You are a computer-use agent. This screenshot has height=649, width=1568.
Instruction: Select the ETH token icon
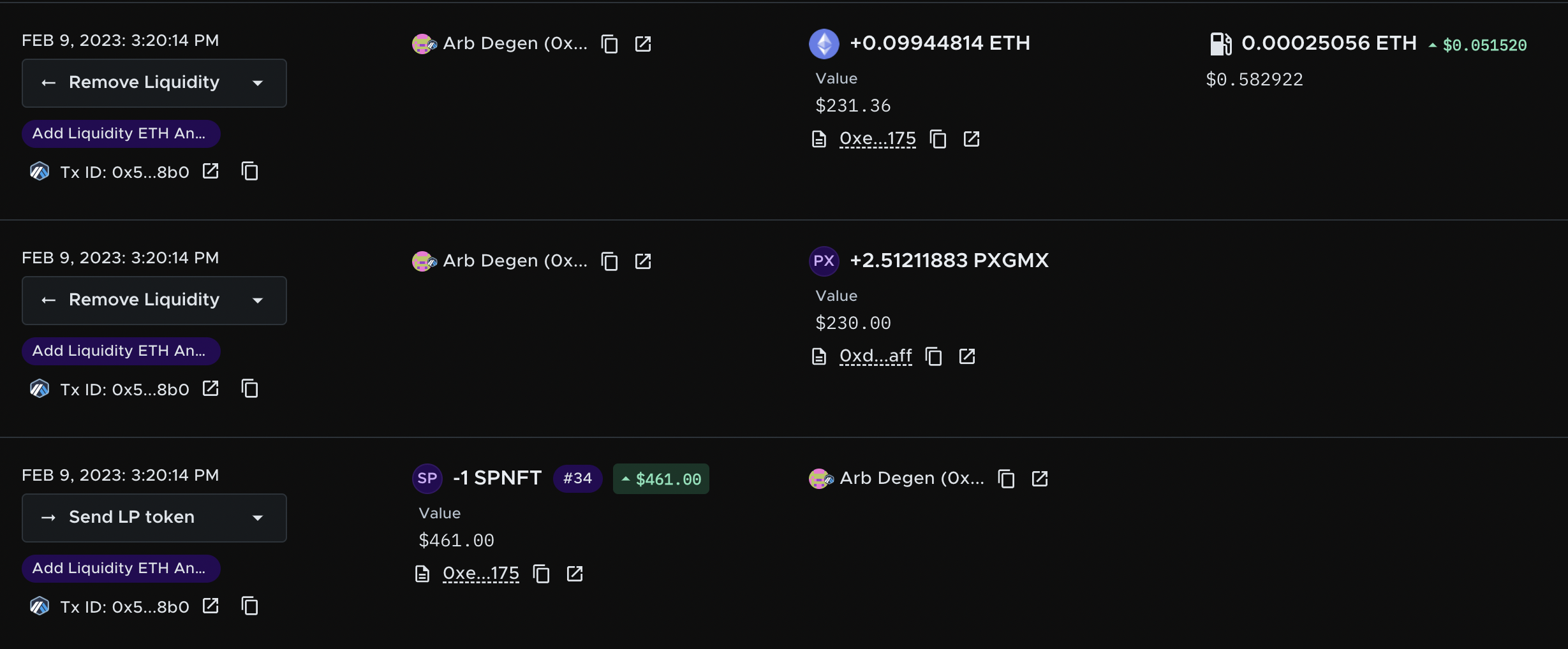click(824, 43)
